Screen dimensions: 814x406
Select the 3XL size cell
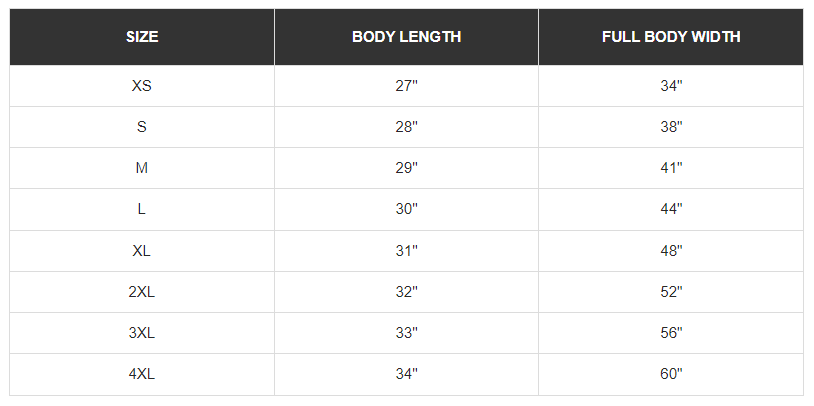[x=142, y=333]
